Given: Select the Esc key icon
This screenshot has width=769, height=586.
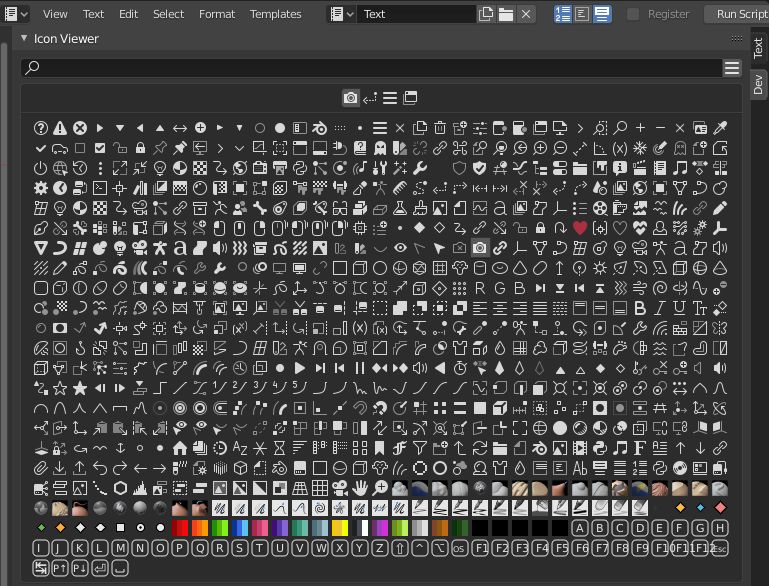Looking at the screenshot, I should [x=720, y=548].
